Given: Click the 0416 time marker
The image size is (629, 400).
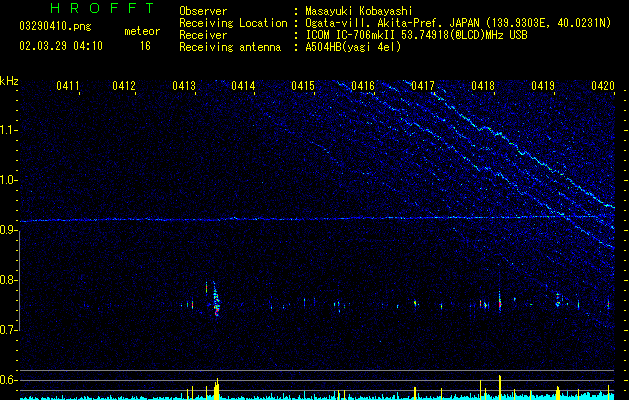Looking at the screenshot, I should (363, 86).
